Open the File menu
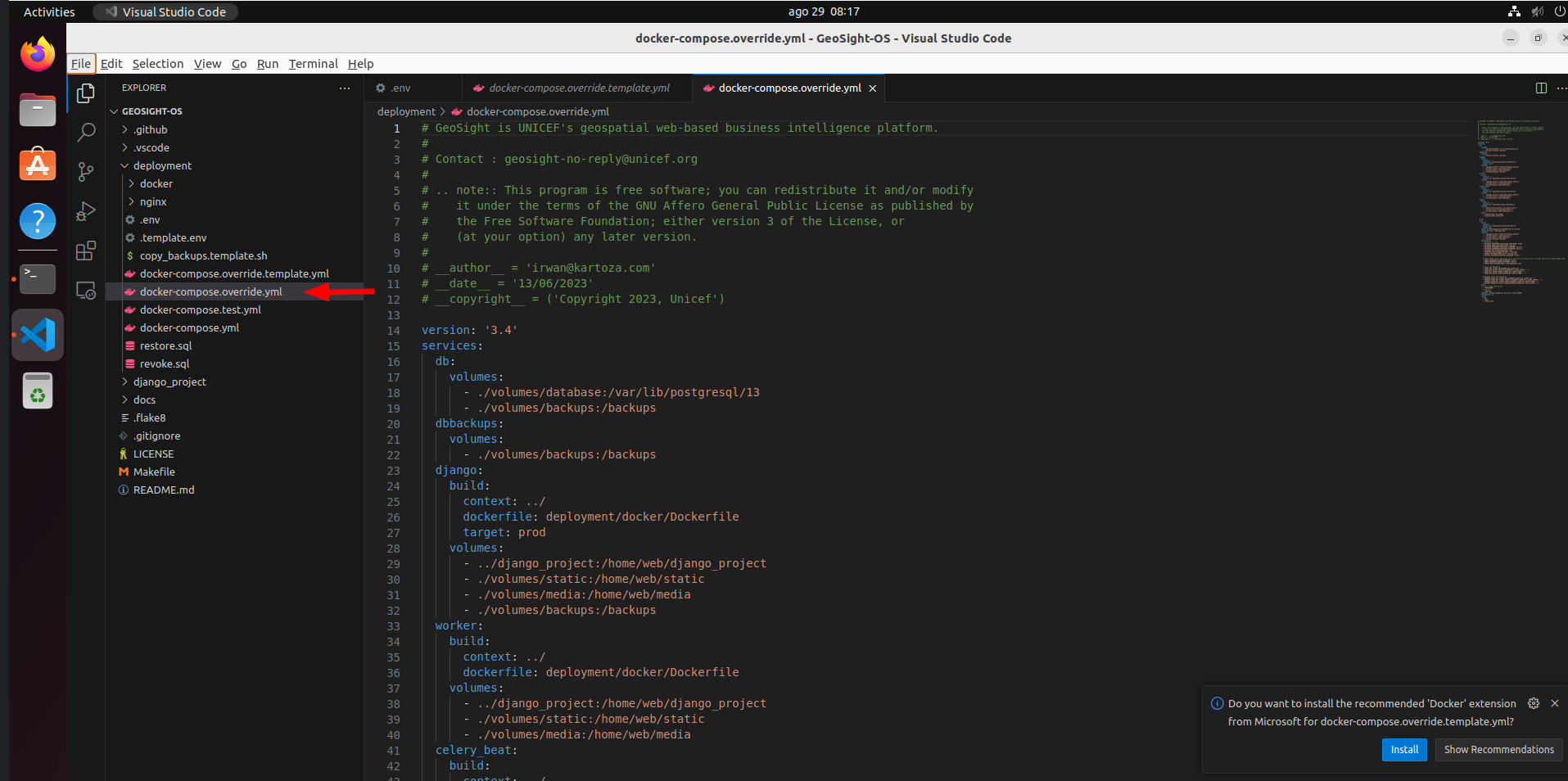1568x781 pixels. 81,64
